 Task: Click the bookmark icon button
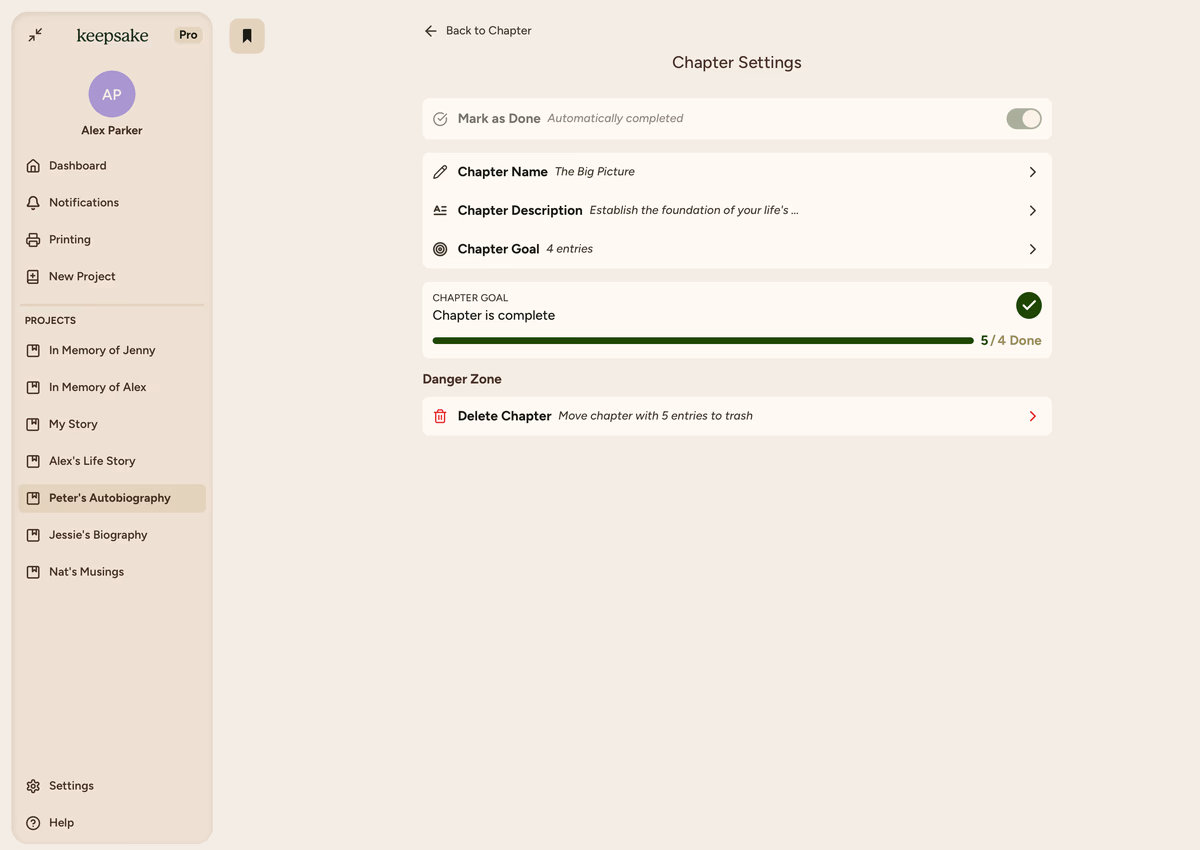tap(247, 36)
